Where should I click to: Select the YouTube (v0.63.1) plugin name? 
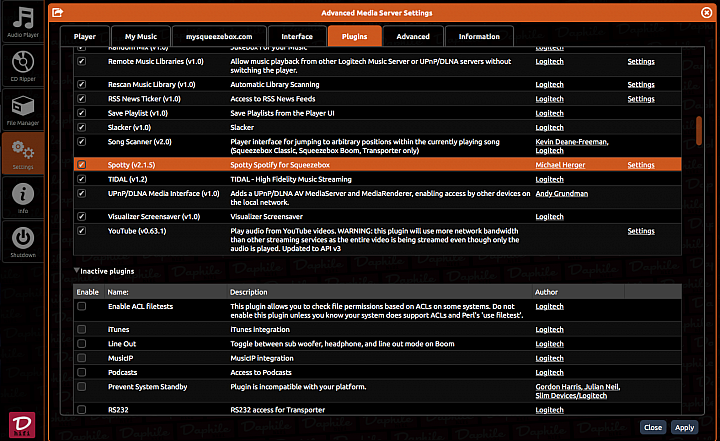[x=137, y=231]
